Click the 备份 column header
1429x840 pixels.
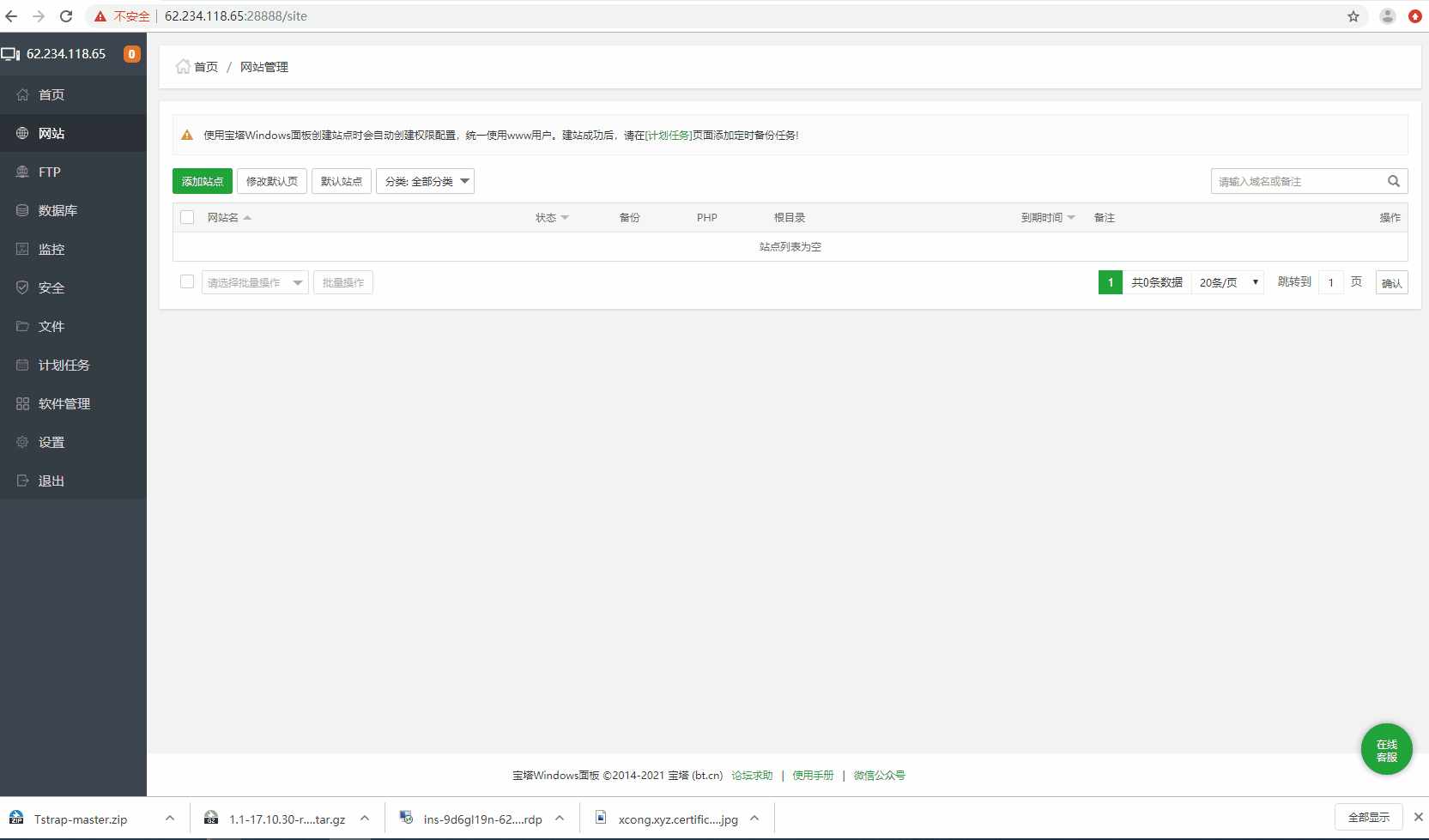(630, 218)
